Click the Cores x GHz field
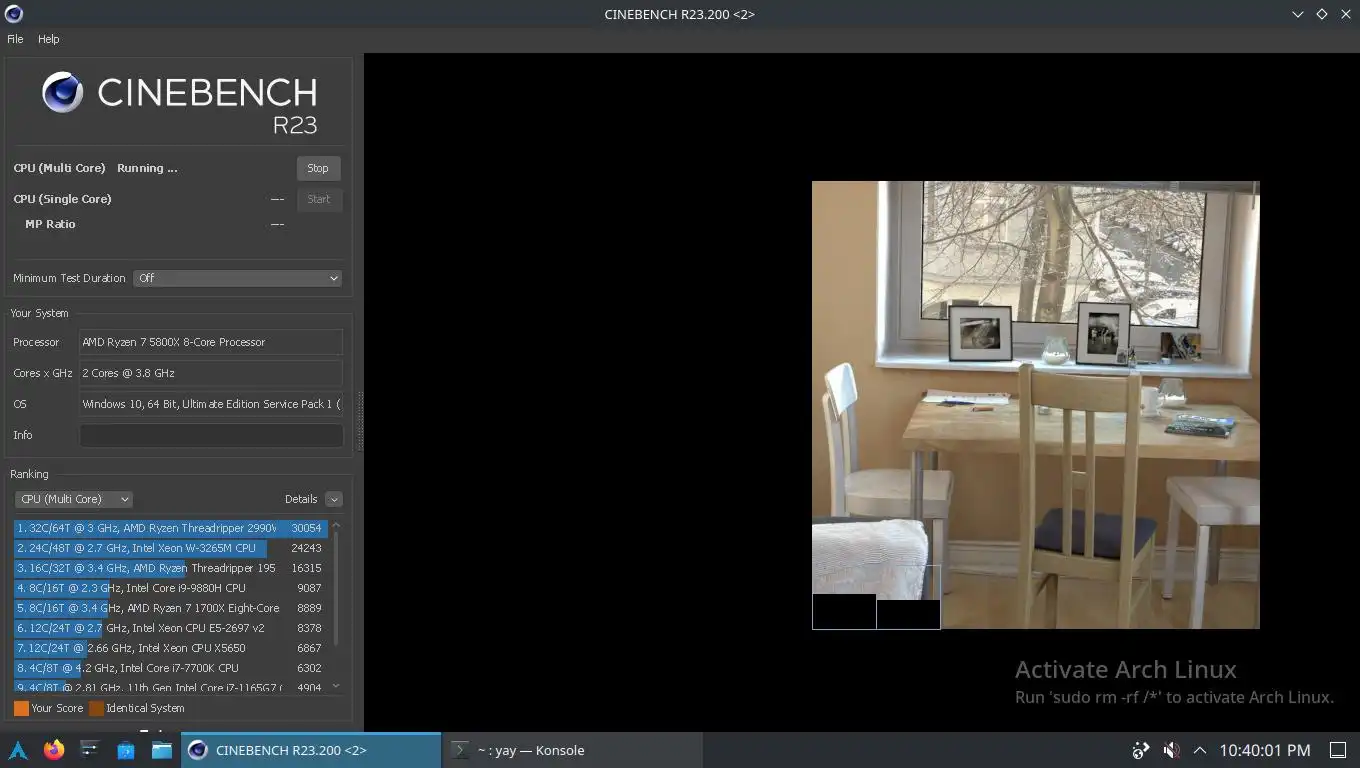This screenshot has height=768, width=1360. [211, 373]
